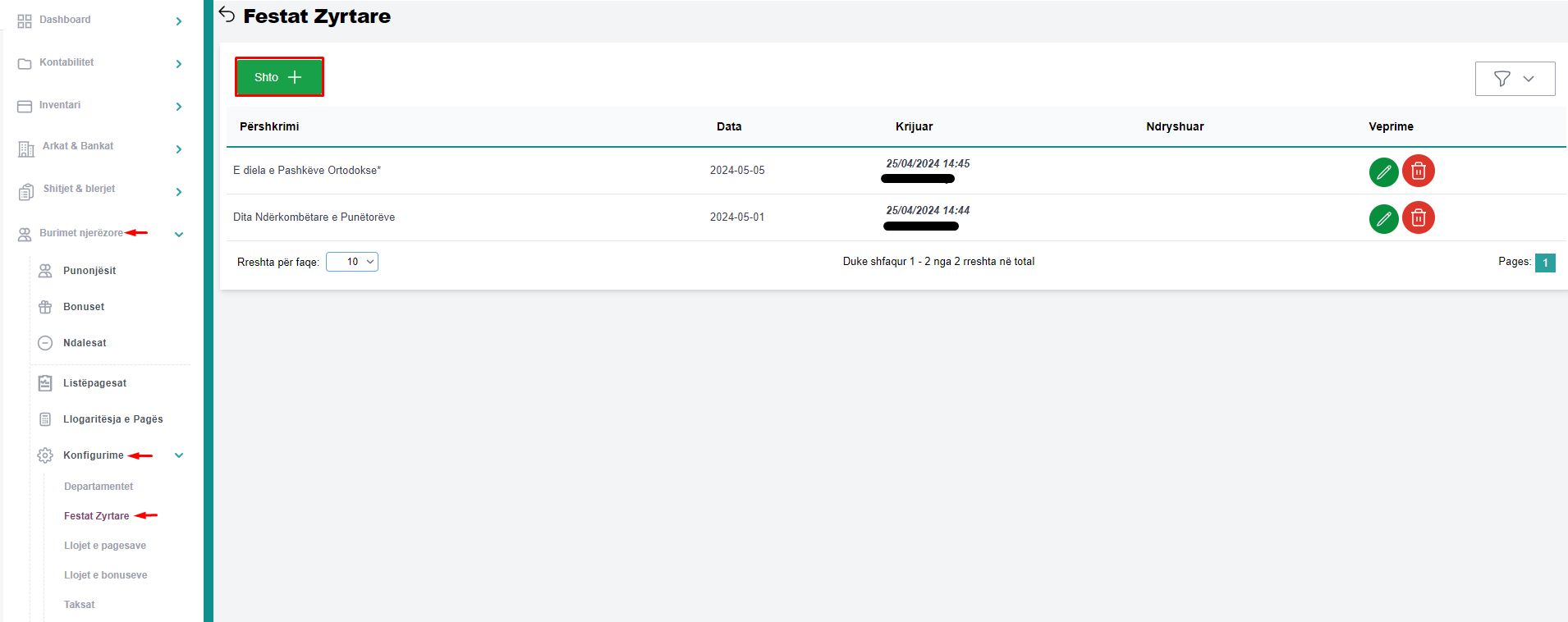
Task: Click the Arkat & Bankat building icon
Action: 26,149
